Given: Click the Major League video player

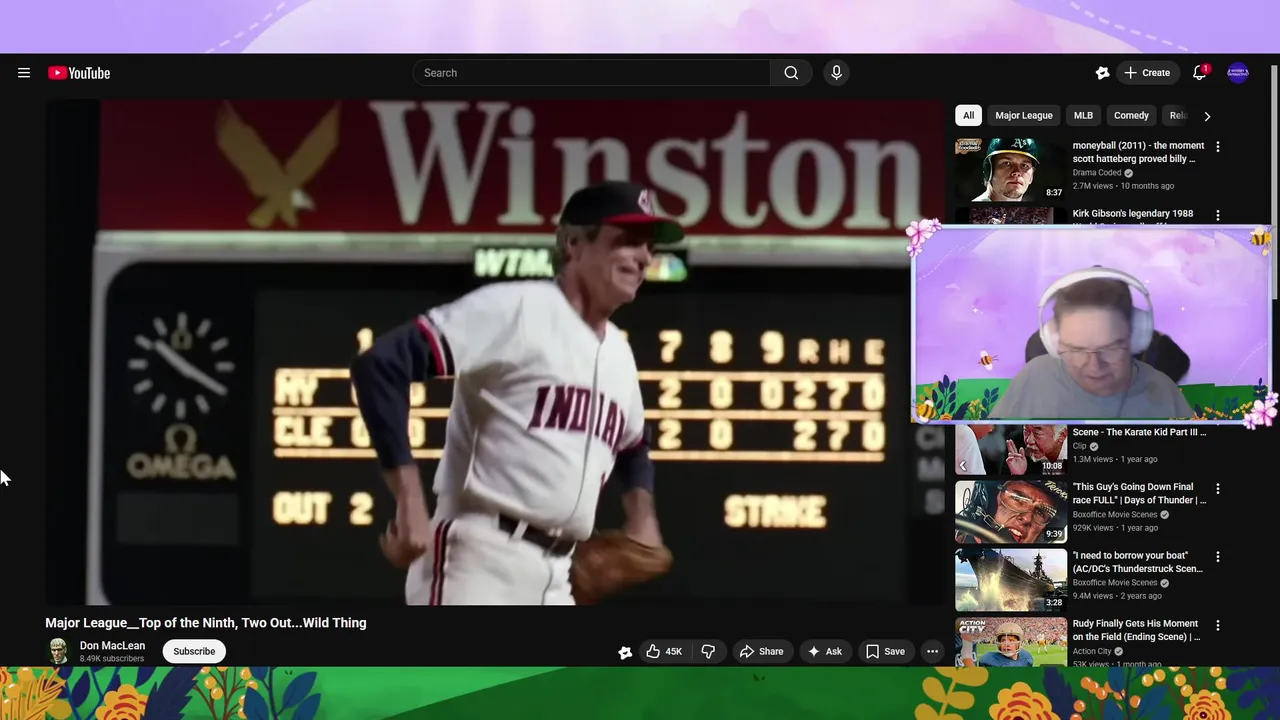Looking at the screenshot, I should point(495,352).
